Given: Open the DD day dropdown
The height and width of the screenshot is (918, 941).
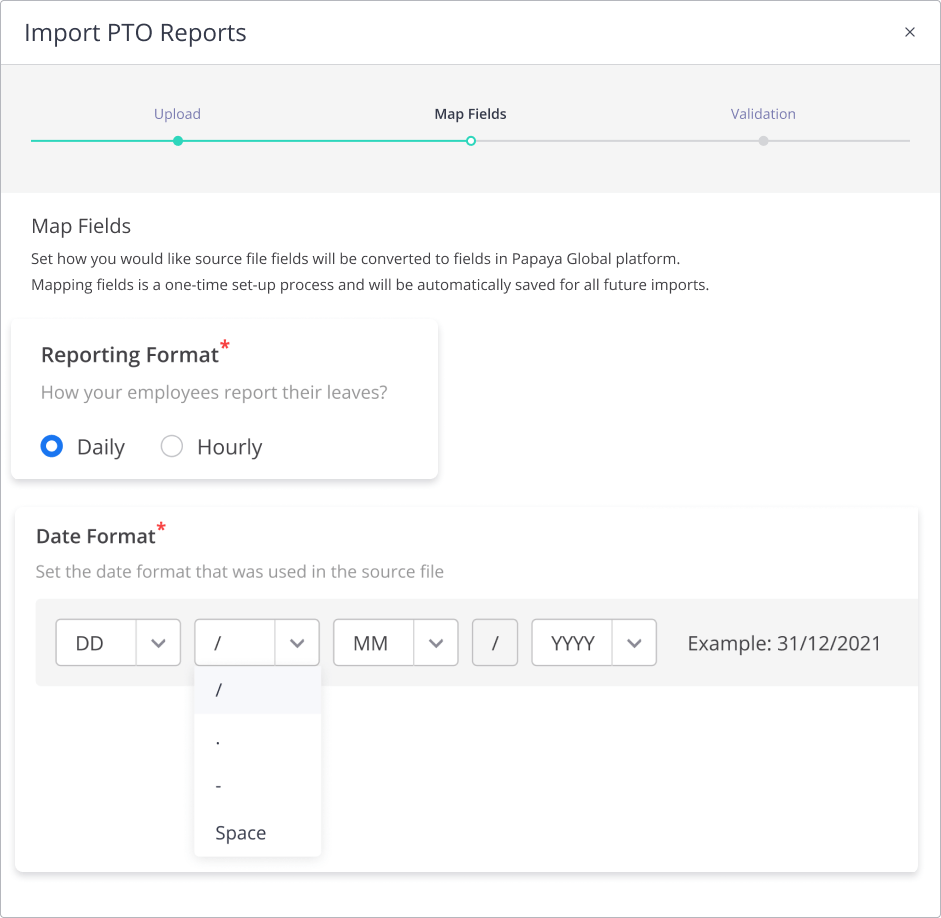Looking at the screenshot, I should pyautogui.click(x=117, y=642).
